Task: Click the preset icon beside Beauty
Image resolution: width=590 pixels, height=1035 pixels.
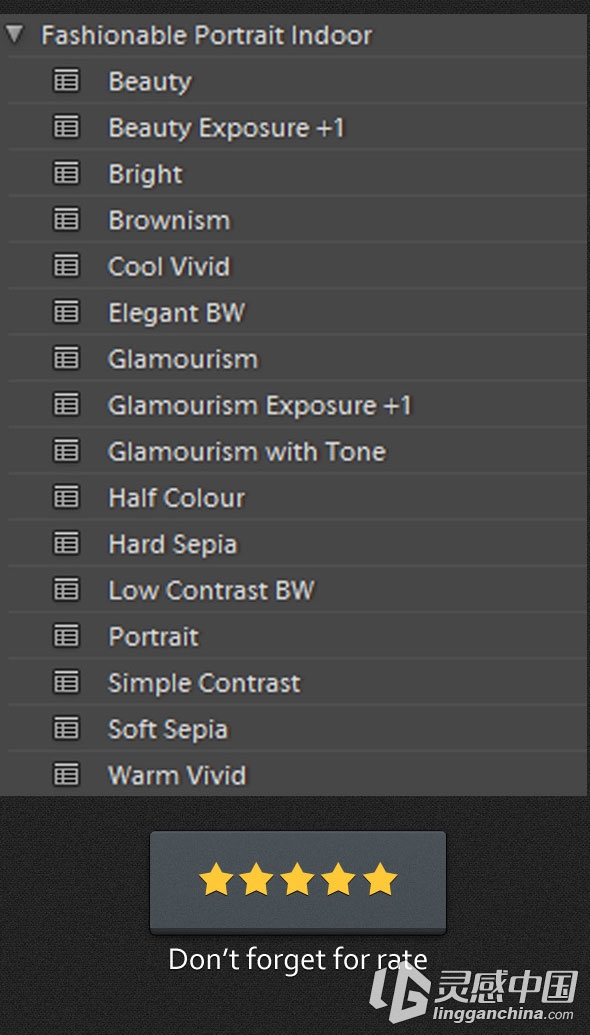Action: click(66, 81)
